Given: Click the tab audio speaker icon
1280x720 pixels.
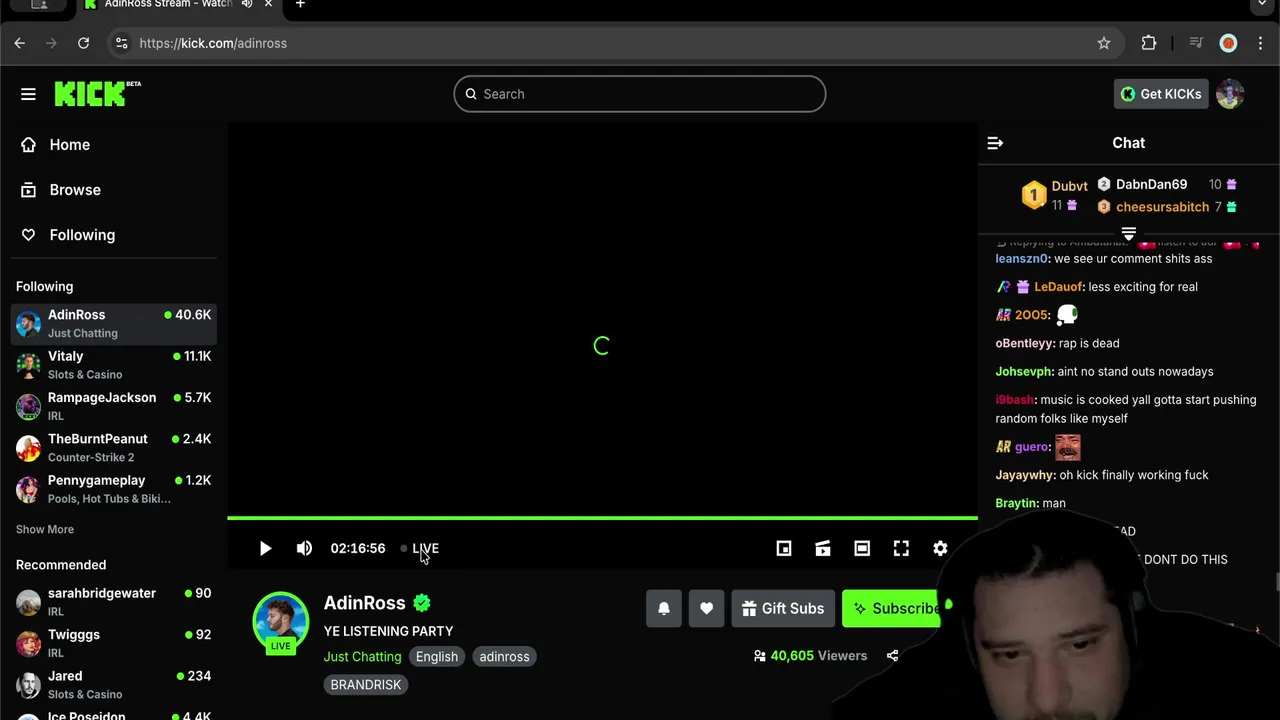Looking at the screenshot, I should click(x=247, y=4).
